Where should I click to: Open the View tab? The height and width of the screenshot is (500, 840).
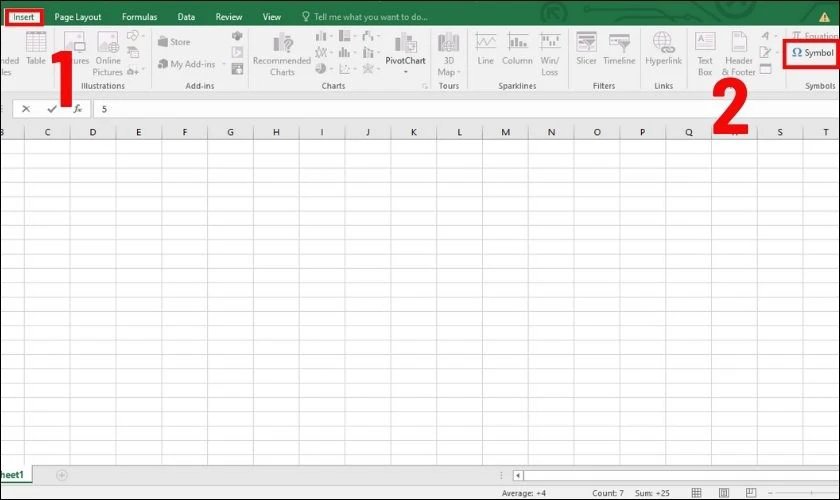tap(272, 17)
